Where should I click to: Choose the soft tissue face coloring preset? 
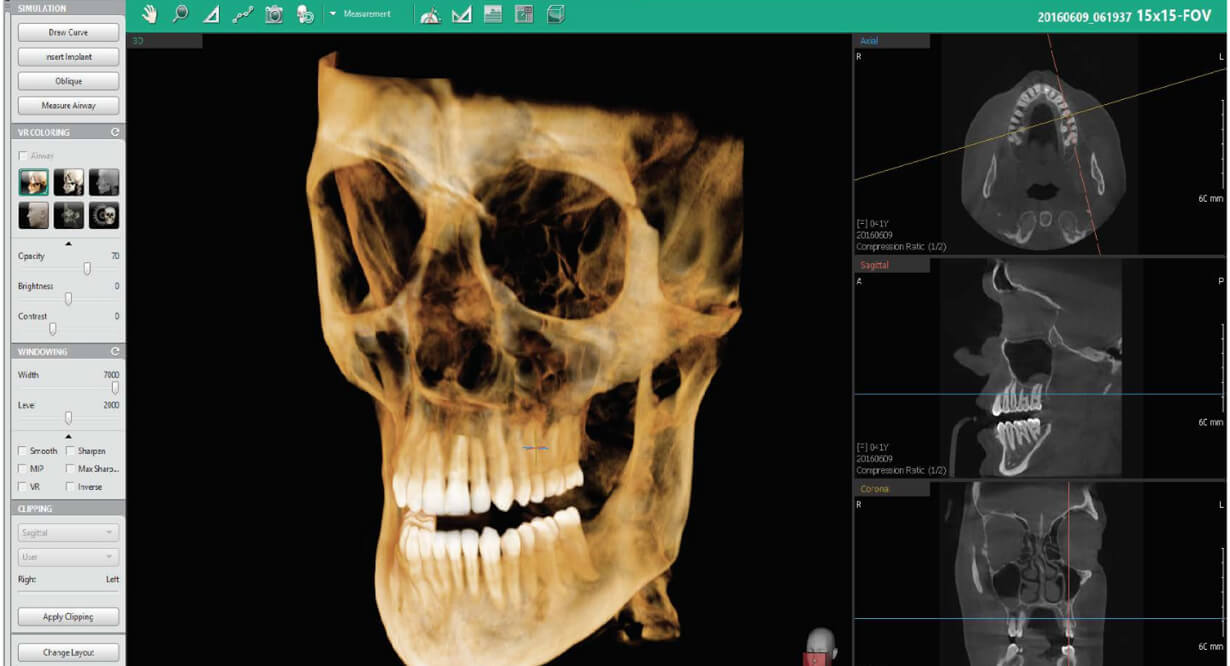coord(33,215)
